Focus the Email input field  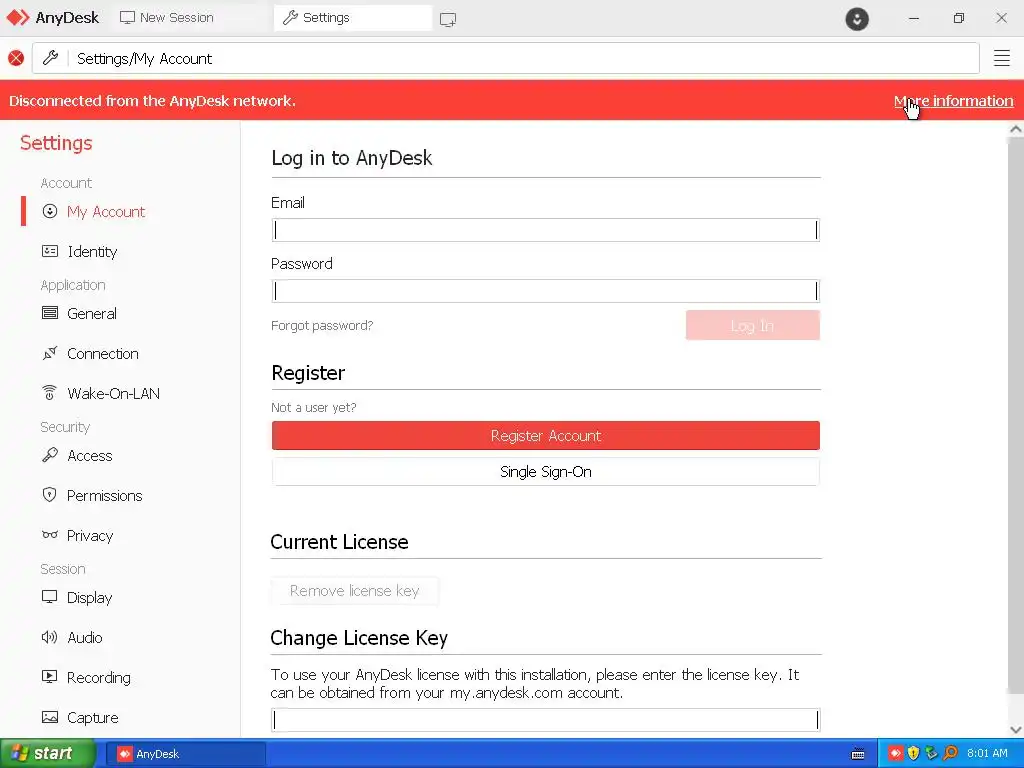click(545, 230)
